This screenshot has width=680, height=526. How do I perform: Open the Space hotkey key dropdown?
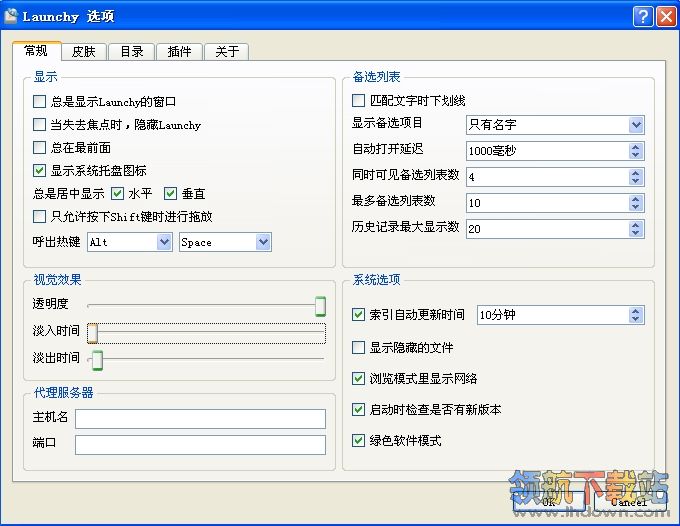[x=263, y=242]
